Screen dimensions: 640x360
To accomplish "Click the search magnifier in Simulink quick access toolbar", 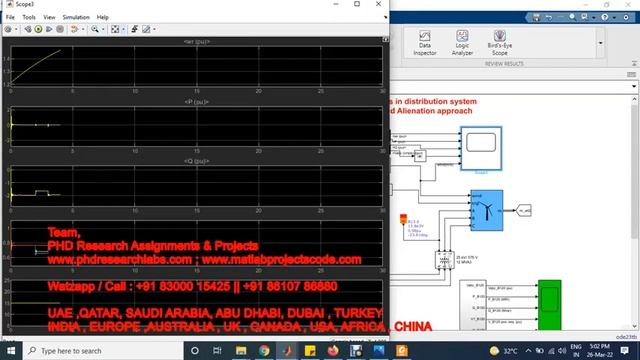I will coord(573,17).
